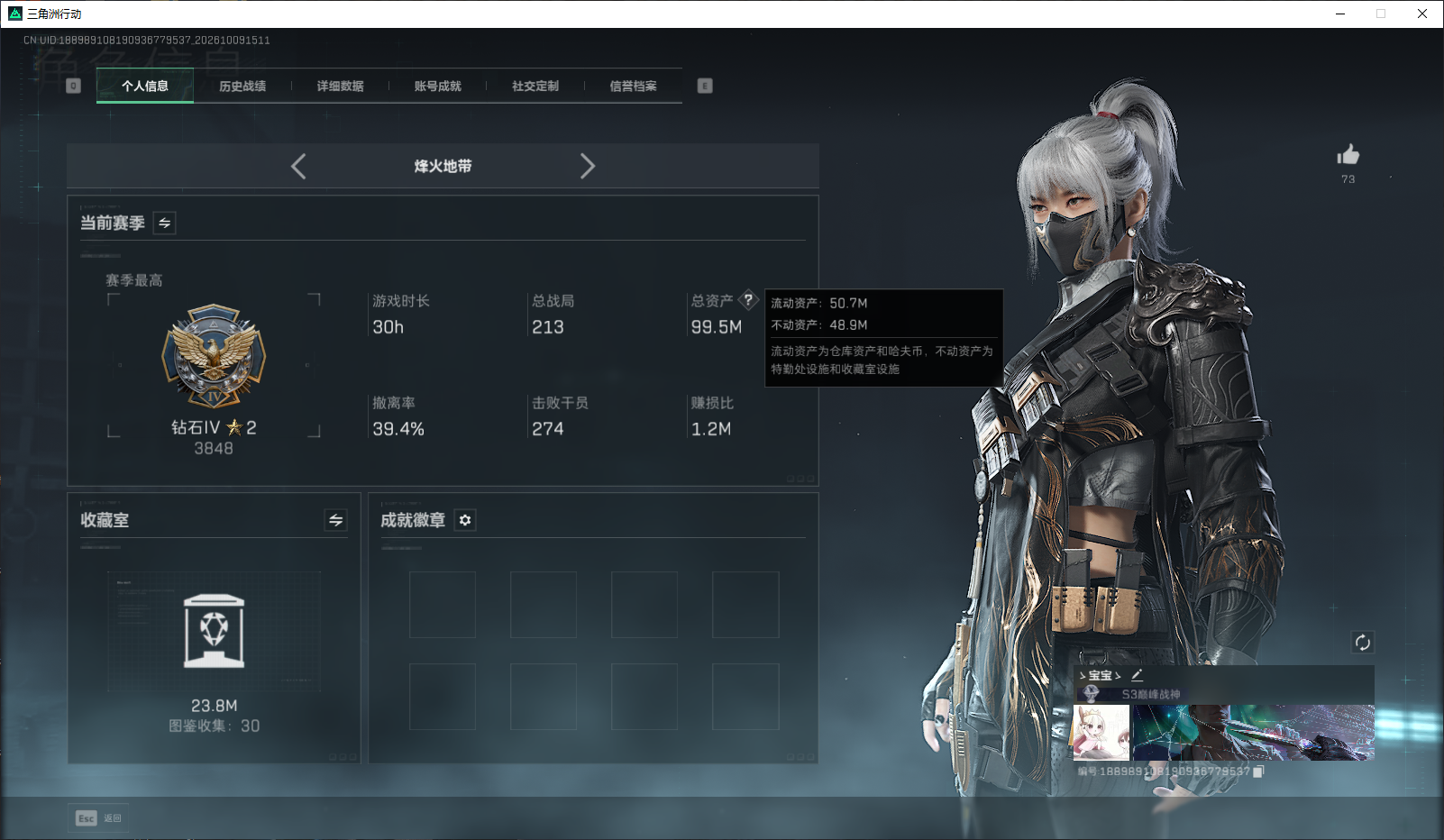The image size is (1444, 840).
Task: Click the S3巅峰战神 title badge icon
Action: point(1091,694)
